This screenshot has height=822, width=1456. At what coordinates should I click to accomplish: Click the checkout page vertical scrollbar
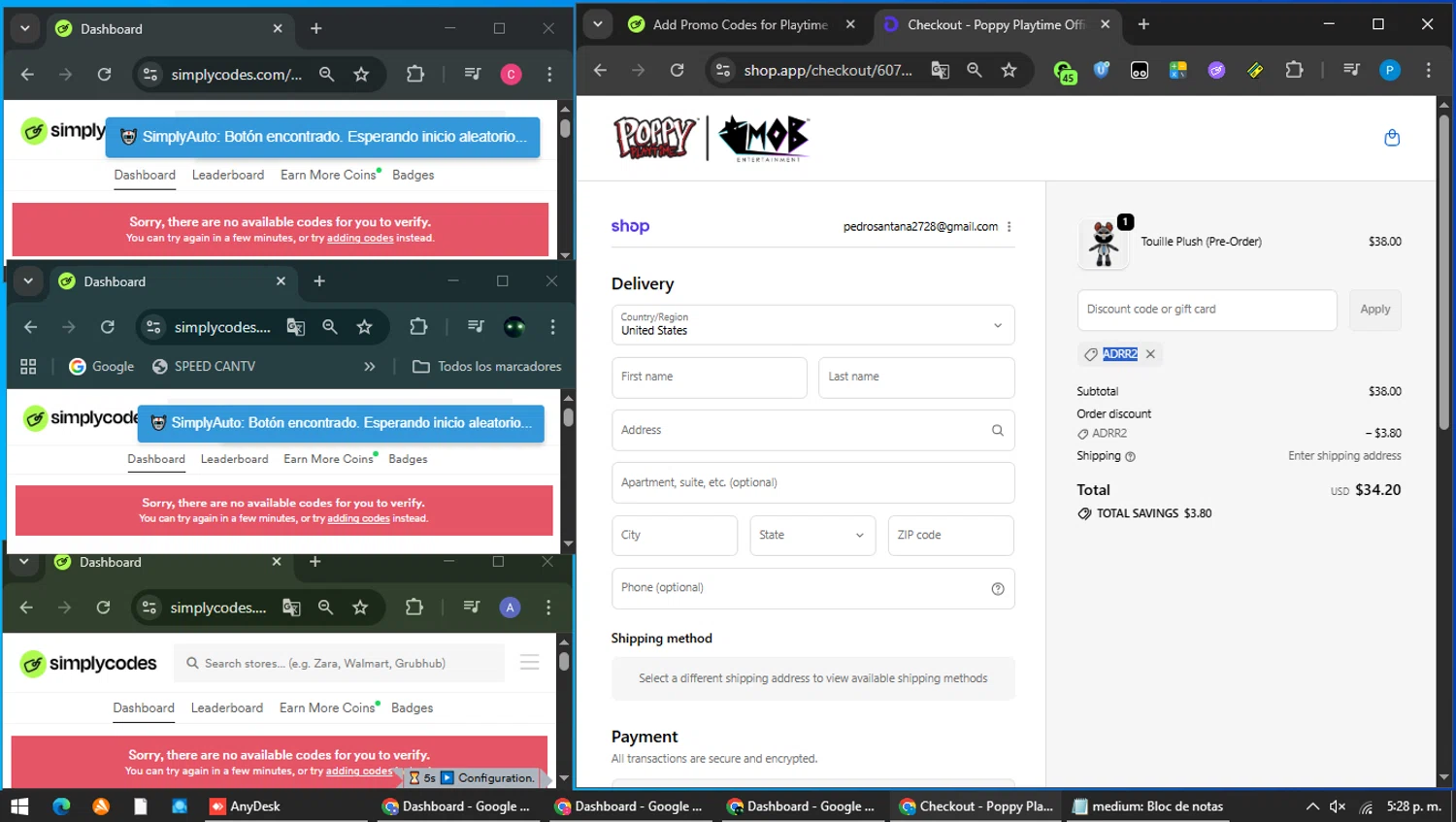[x=1443, y=272]
